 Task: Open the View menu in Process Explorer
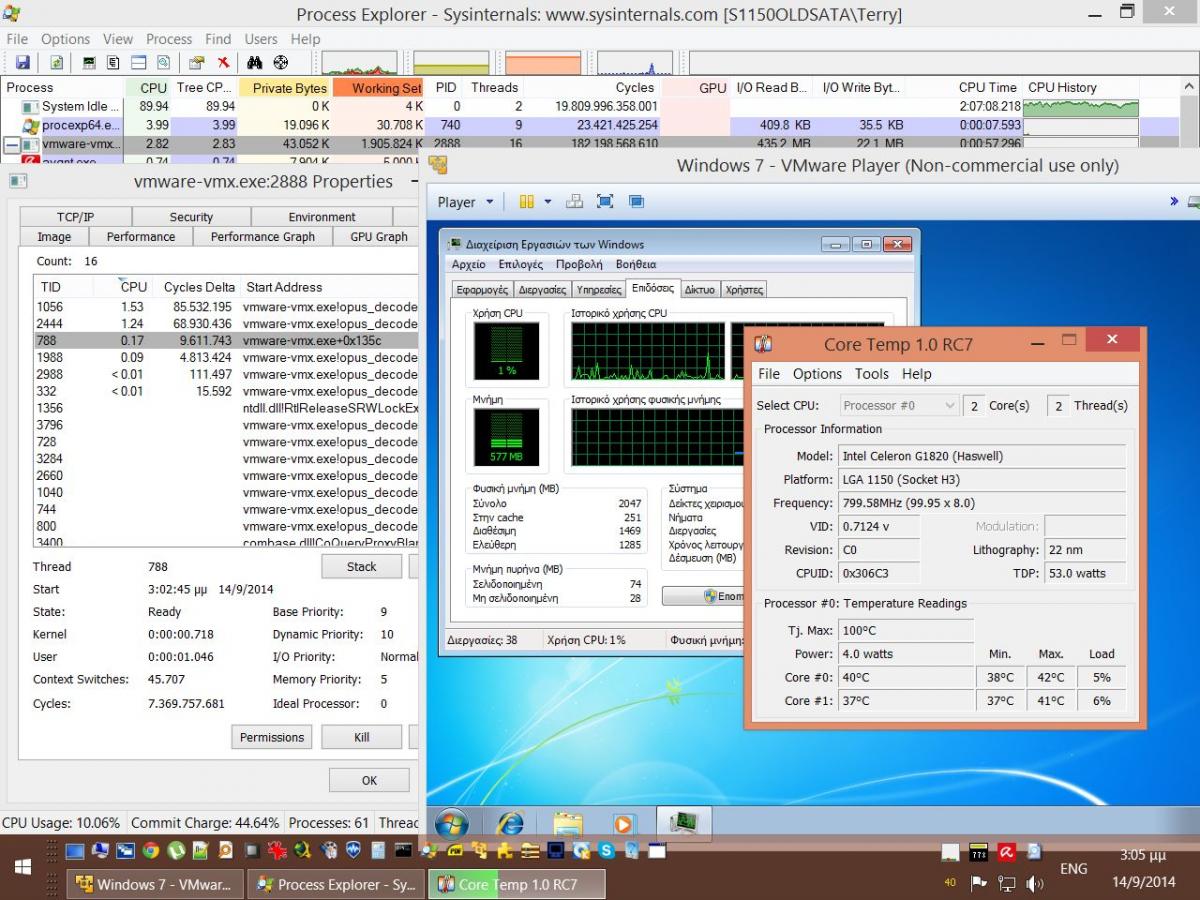pos(118,39)
